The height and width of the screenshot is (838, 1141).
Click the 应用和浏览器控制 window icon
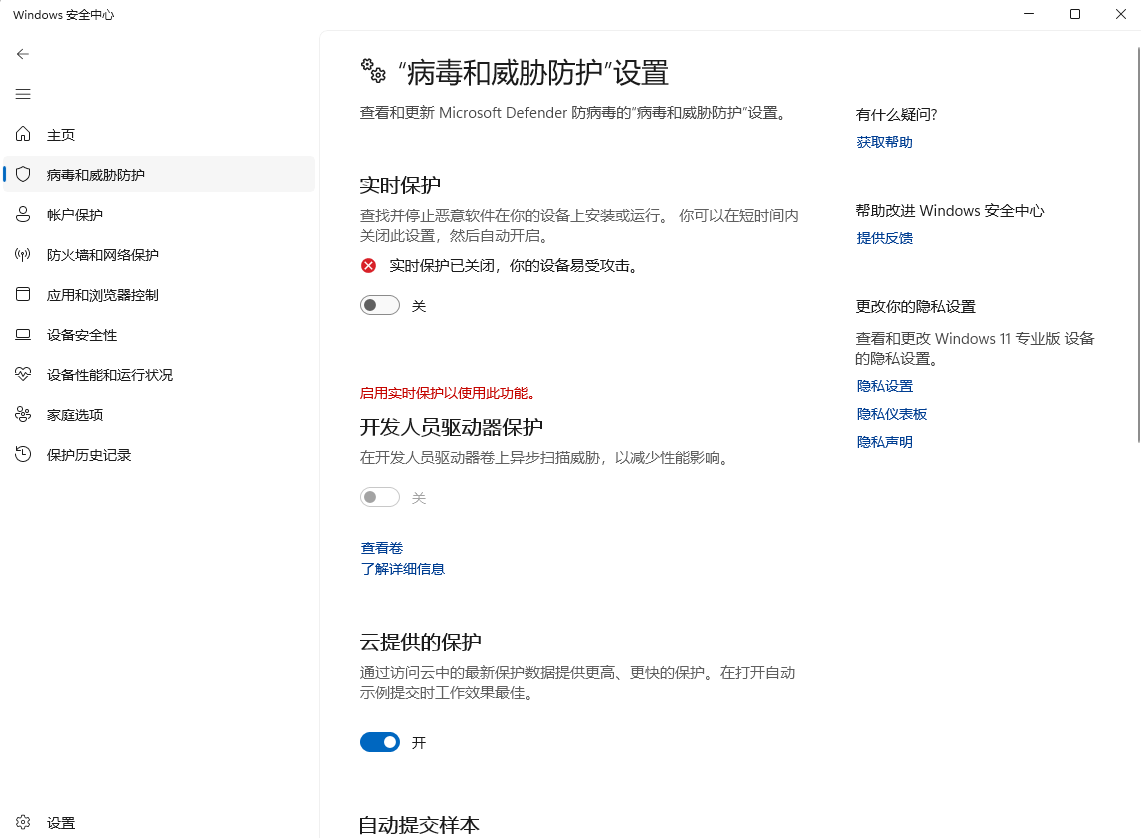click(x=24, y=295)
